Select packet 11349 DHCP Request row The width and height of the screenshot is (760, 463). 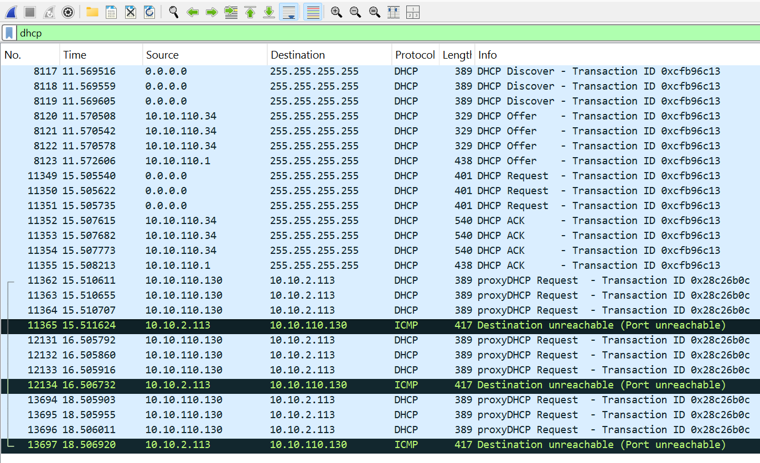point(380,176)
